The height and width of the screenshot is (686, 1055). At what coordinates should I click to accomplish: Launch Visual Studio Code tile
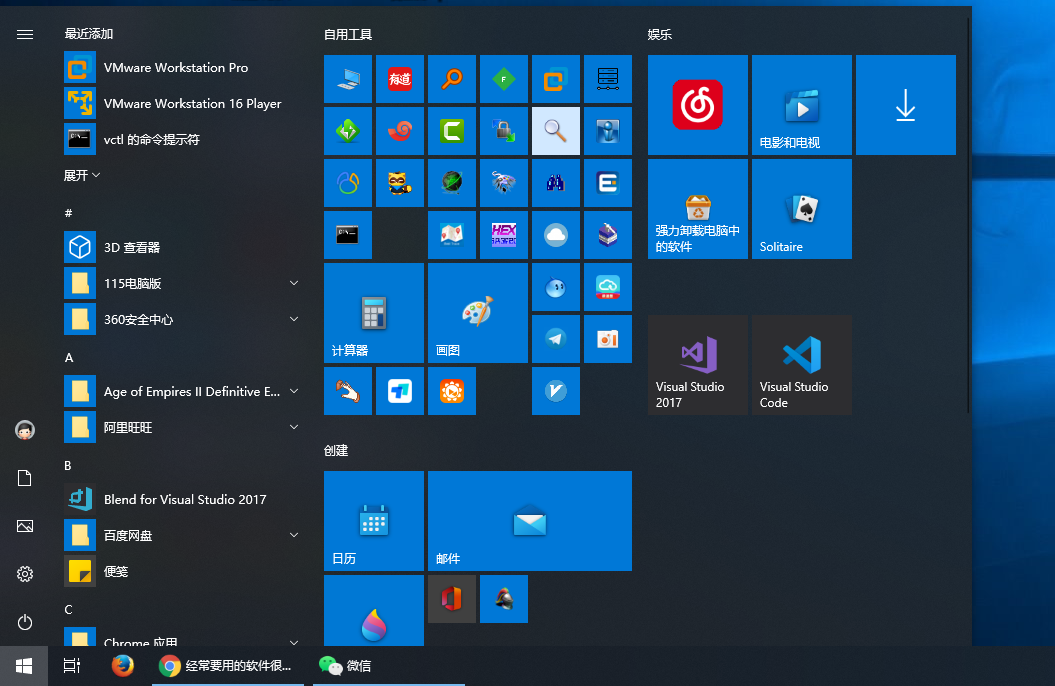[x=801, y=365]
